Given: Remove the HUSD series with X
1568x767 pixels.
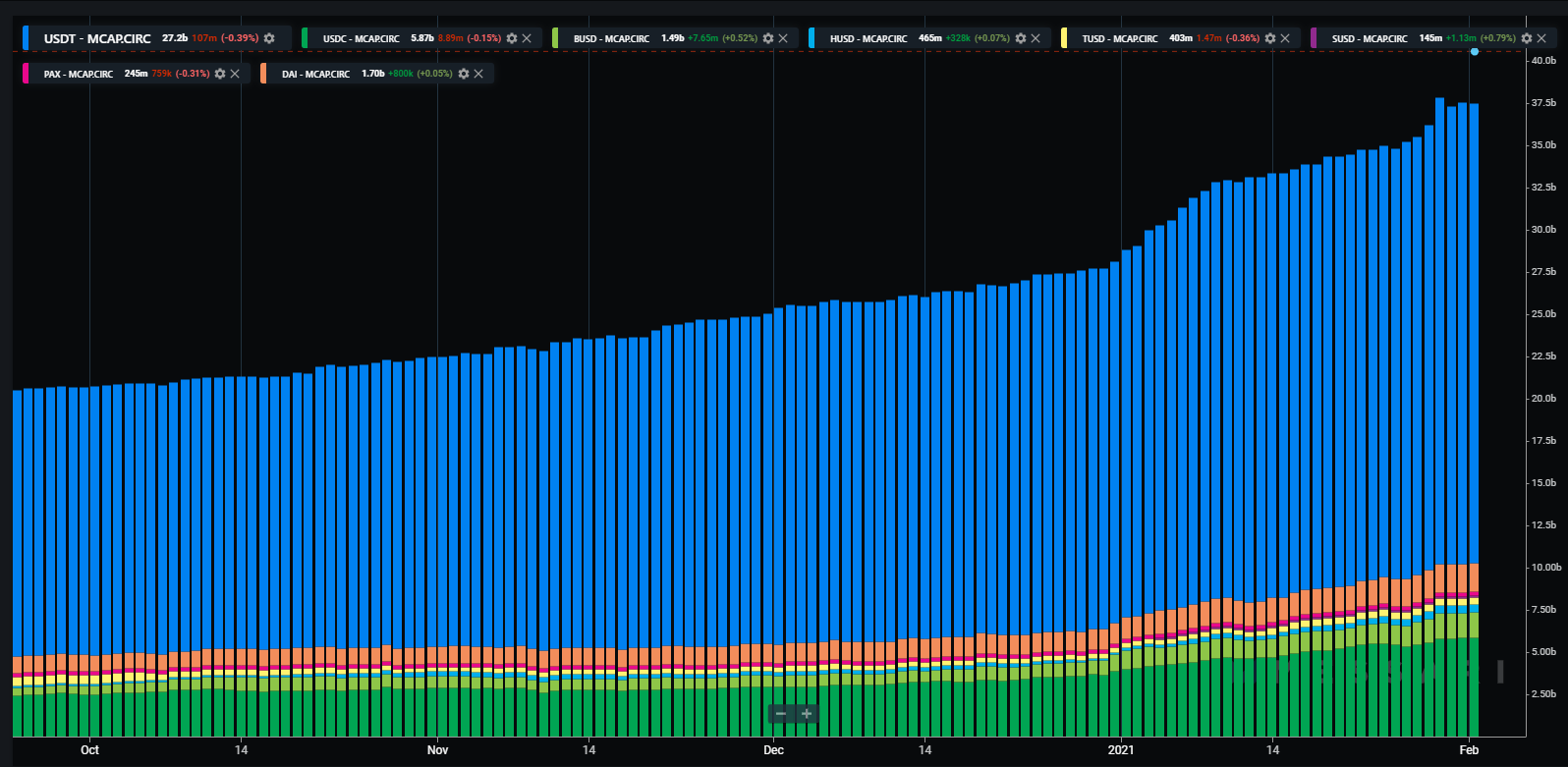Looking at the screenshot, I should [x=1036, y=38].
